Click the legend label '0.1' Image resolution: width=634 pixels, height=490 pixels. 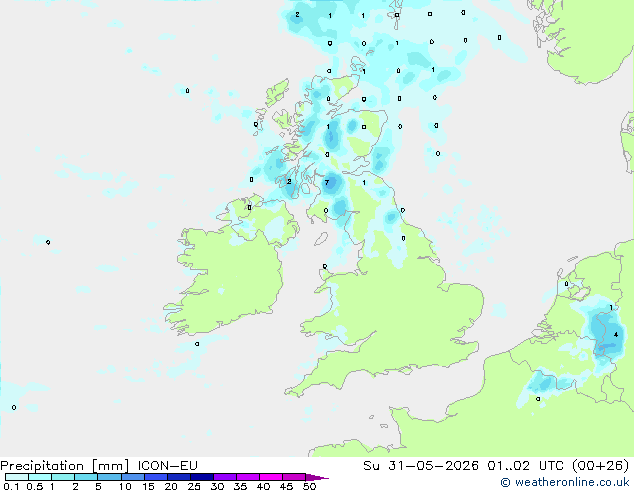11,486
